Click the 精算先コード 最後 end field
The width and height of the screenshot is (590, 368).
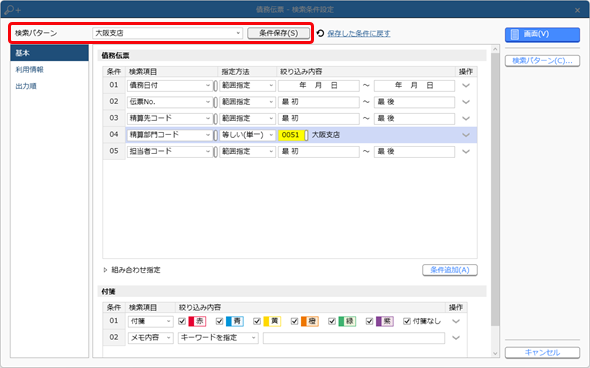(414, 119)
